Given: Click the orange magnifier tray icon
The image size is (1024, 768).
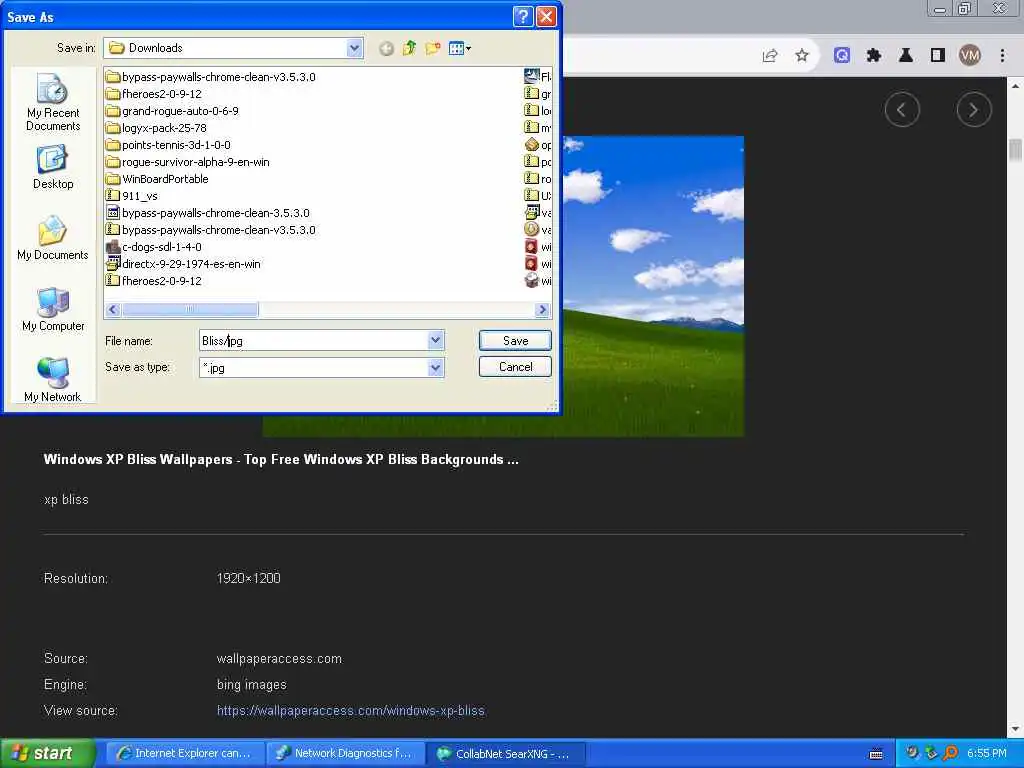Looking at the screenshot, I should tap(951, 754).
